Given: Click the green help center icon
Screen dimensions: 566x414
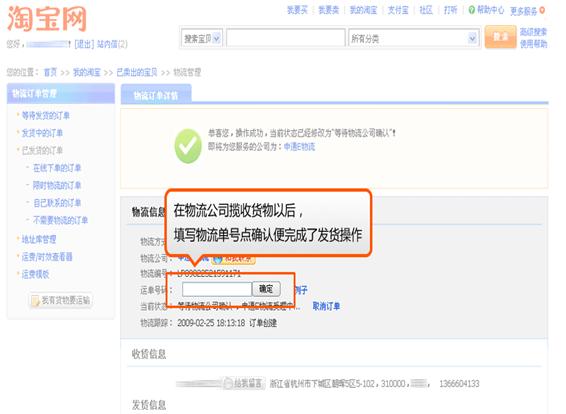Looking at the screenshot, I should click(x=471, y=10).
